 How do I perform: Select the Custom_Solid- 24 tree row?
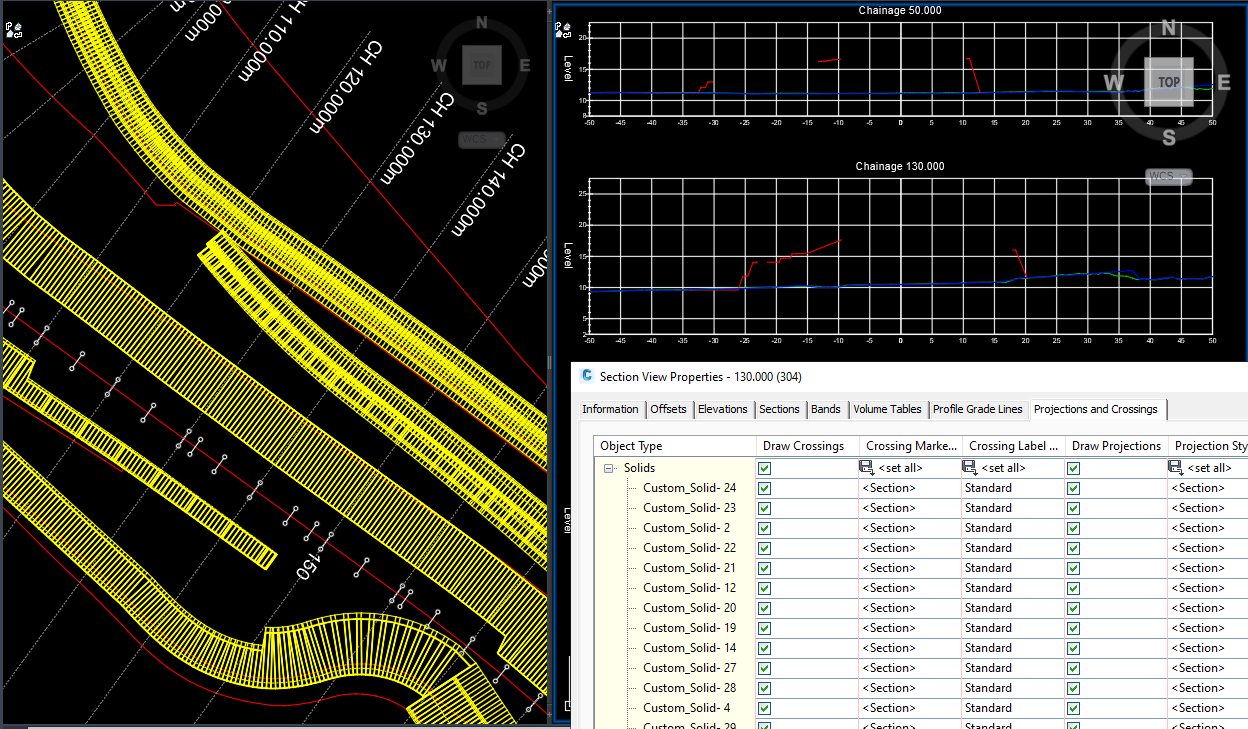pos(689,488)
